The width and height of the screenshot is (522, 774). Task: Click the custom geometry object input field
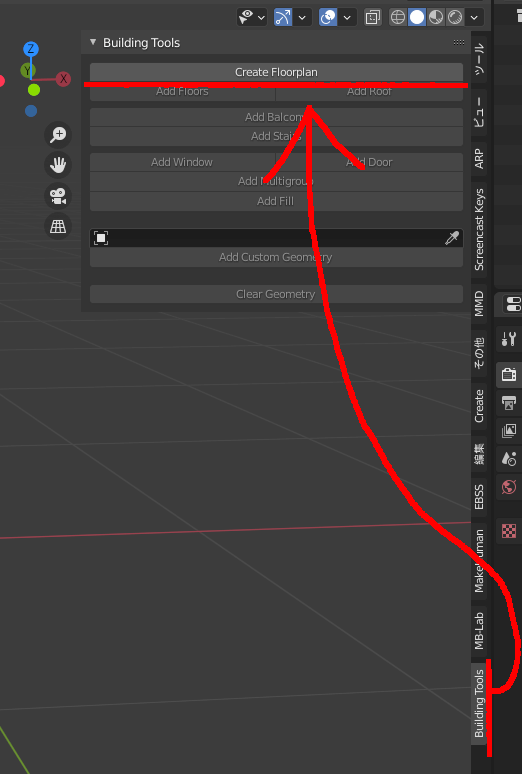click(x=276, y=238)
